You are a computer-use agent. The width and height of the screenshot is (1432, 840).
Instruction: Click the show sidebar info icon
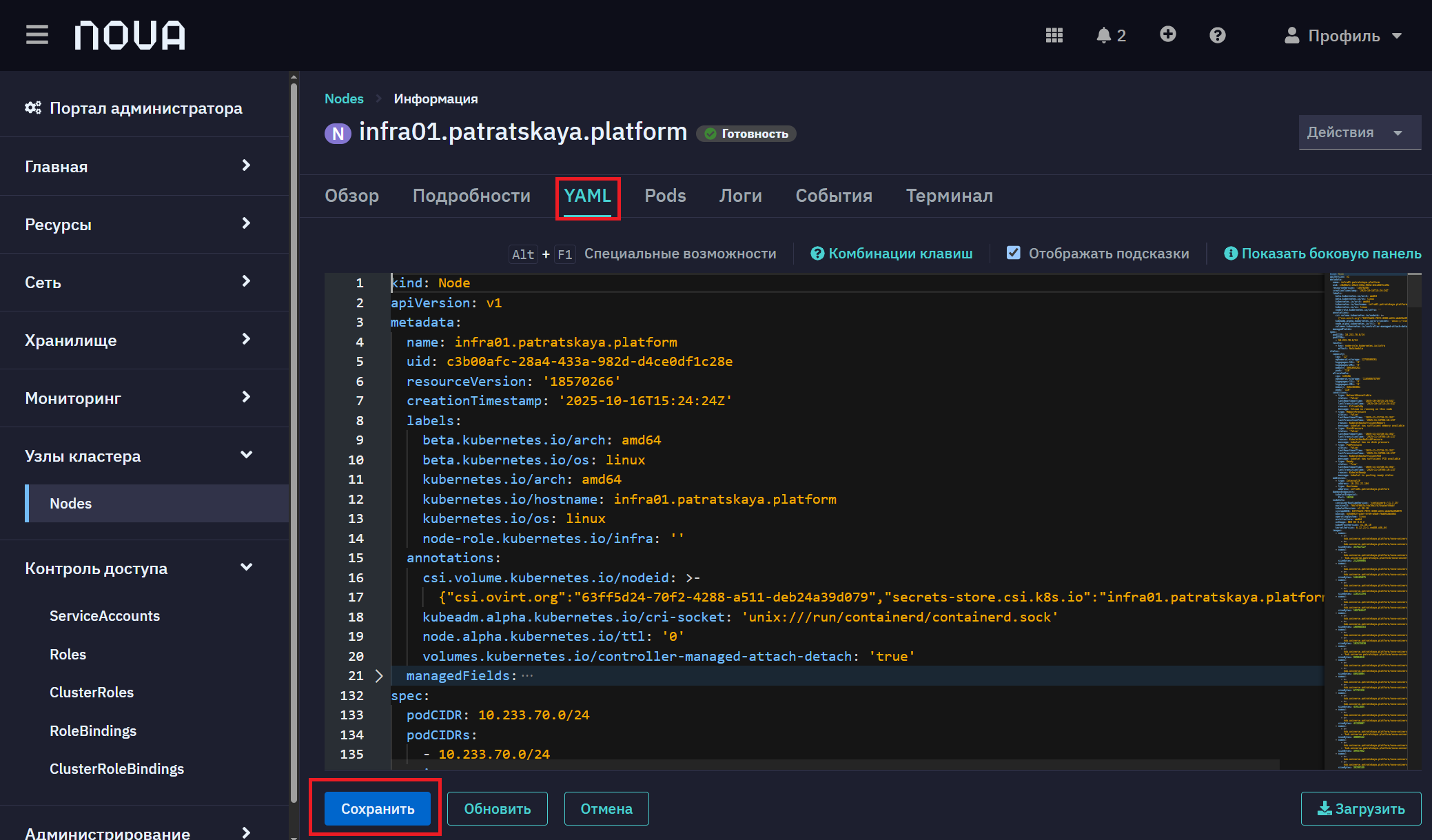pyautogui.click(x=1231, y=254)
